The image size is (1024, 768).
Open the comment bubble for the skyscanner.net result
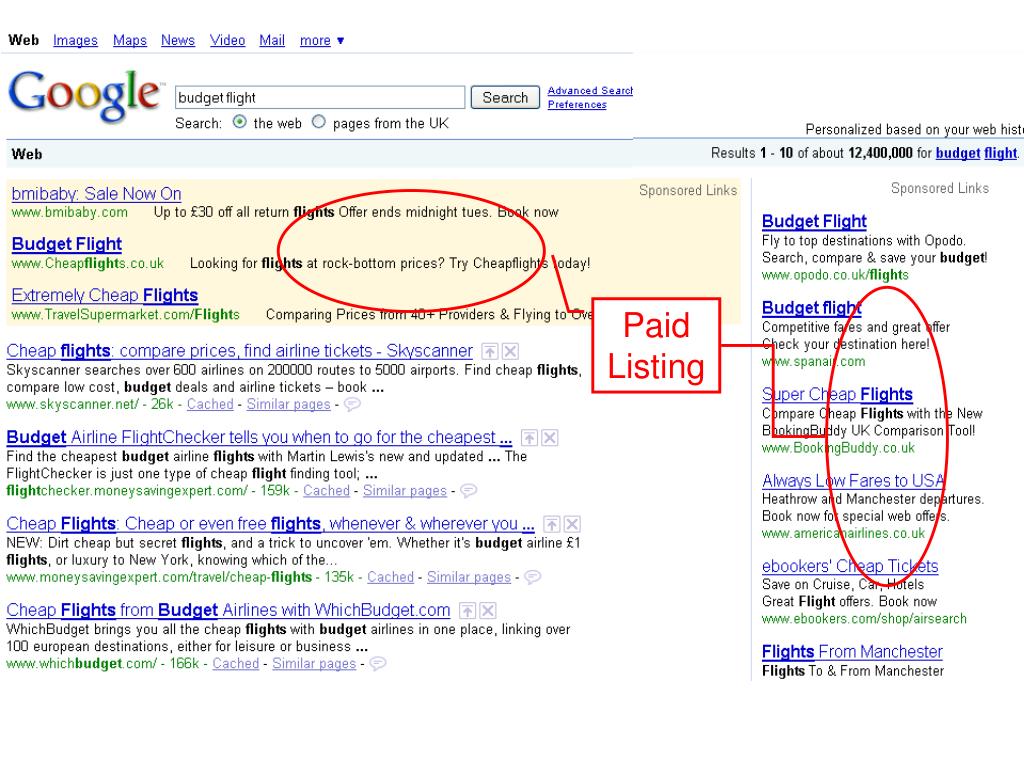point(352,405)
